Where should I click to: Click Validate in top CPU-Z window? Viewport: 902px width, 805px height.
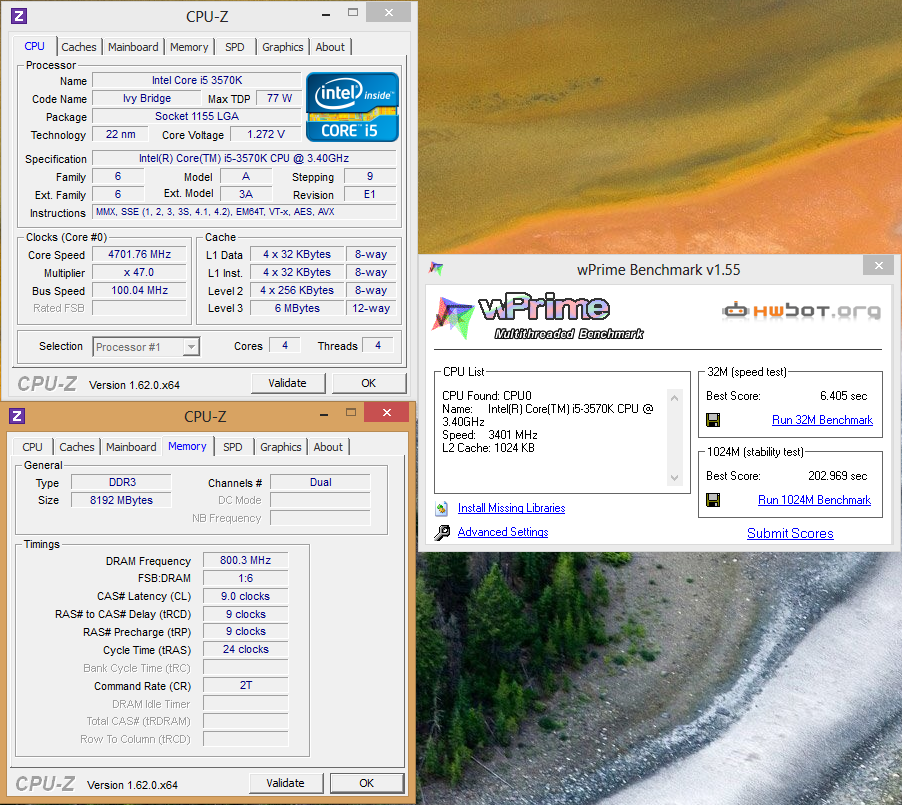[288, 383]
